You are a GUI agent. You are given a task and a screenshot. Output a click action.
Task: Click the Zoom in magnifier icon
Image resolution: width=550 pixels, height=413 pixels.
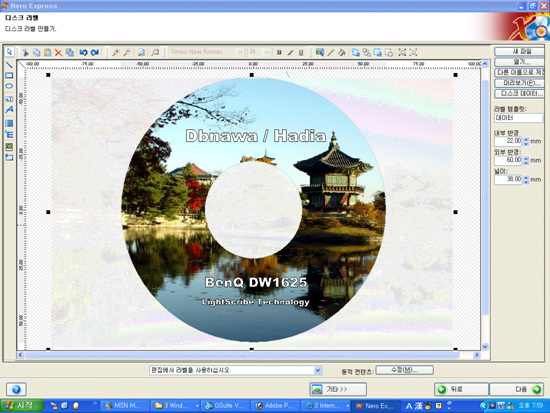[x=115, y=53]
